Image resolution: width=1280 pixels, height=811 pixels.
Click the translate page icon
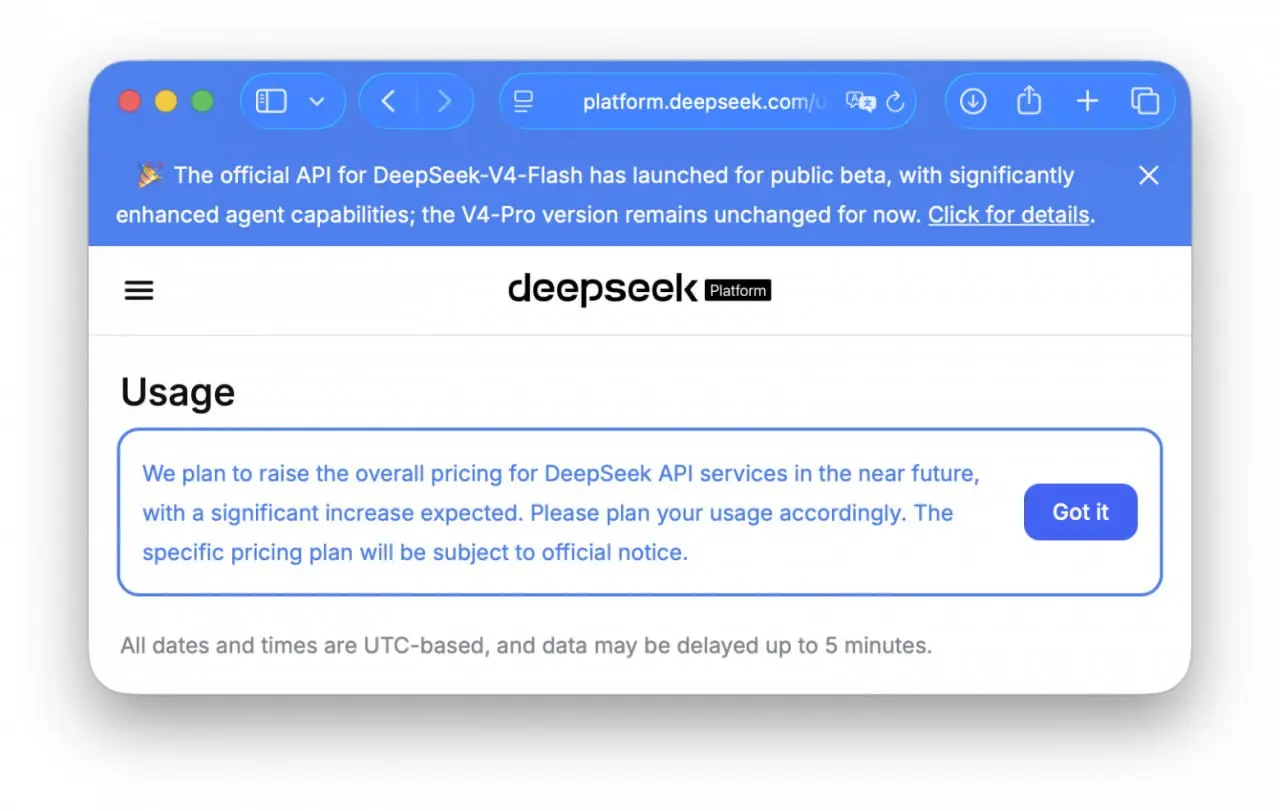[860, 101]
